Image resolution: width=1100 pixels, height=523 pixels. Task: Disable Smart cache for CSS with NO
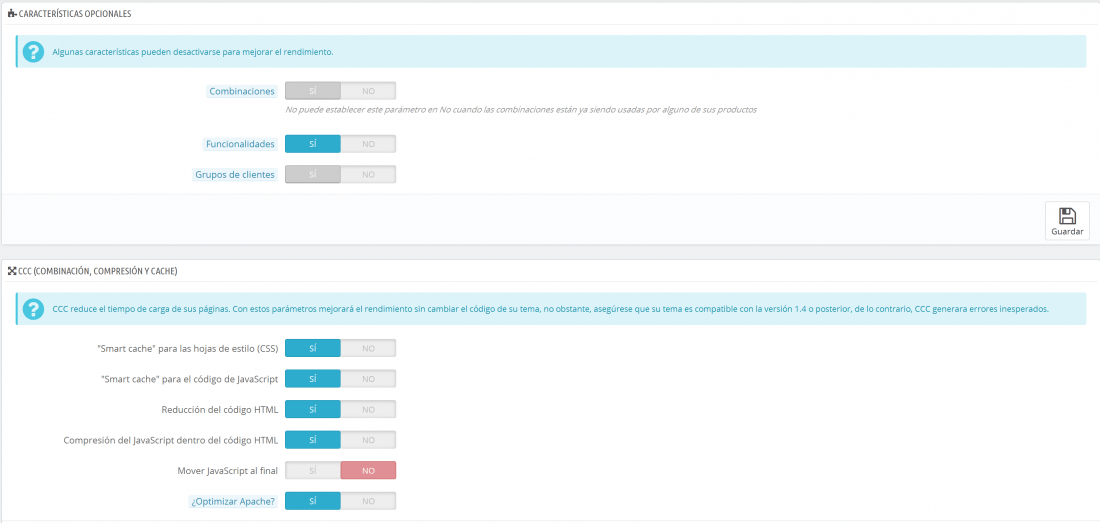368,348
